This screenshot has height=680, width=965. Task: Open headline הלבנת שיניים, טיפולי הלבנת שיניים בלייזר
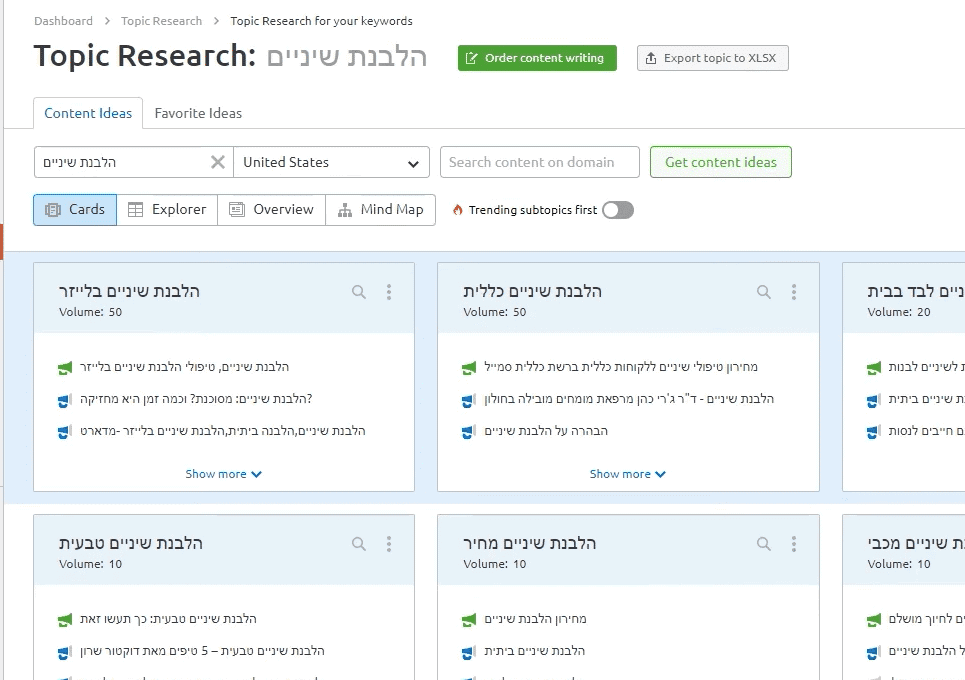click(x=184, y=367)
